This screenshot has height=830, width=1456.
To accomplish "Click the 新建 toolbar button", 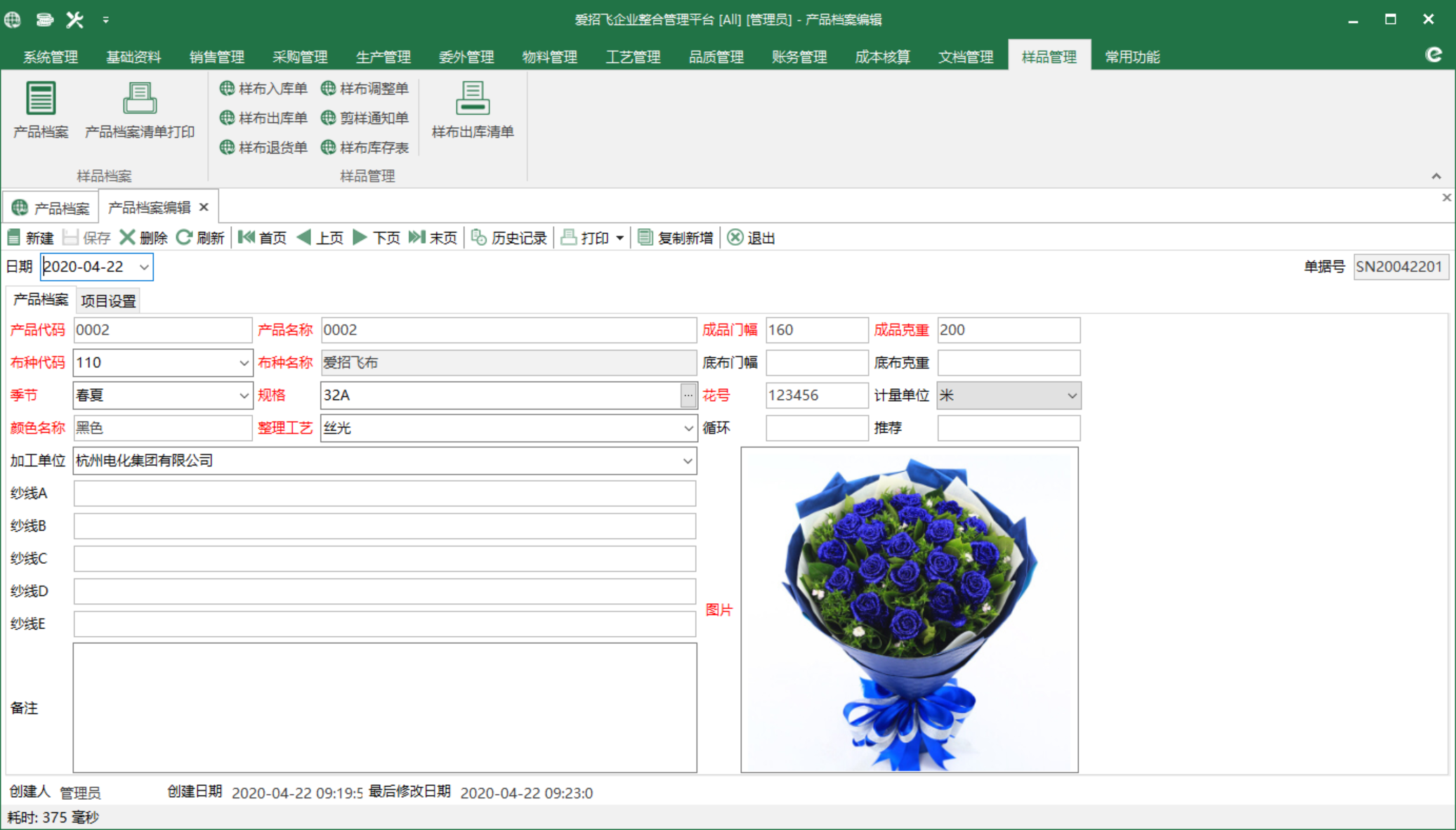I will pos(30,238).
